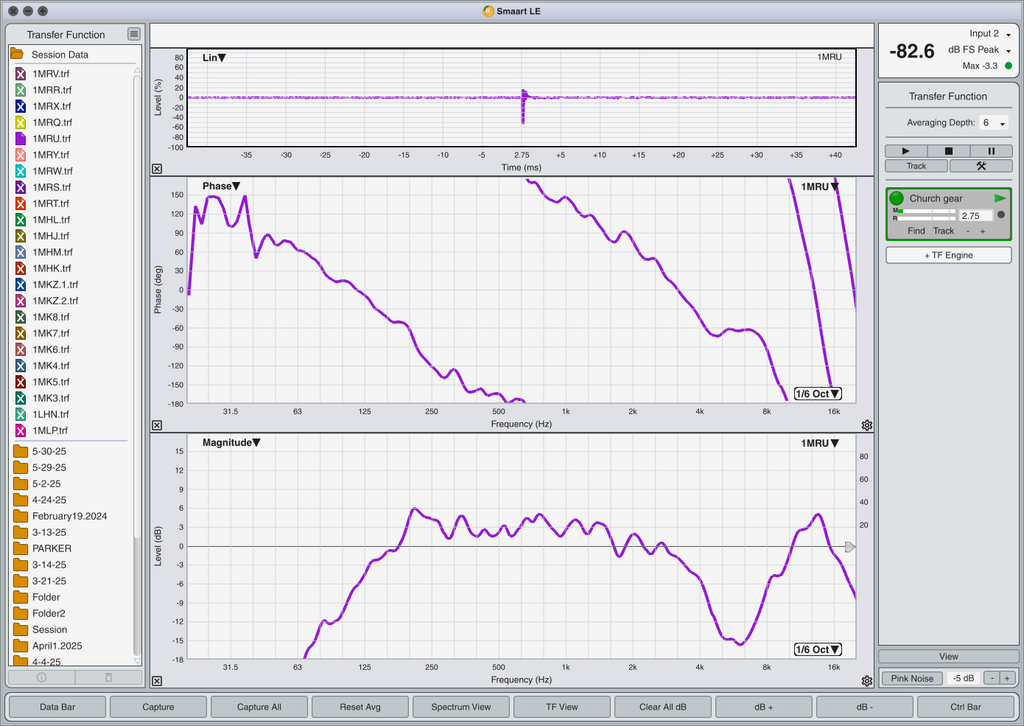Open the Averaging Depth dropdown
The image size is (1024, 726).
pos(994,123)
